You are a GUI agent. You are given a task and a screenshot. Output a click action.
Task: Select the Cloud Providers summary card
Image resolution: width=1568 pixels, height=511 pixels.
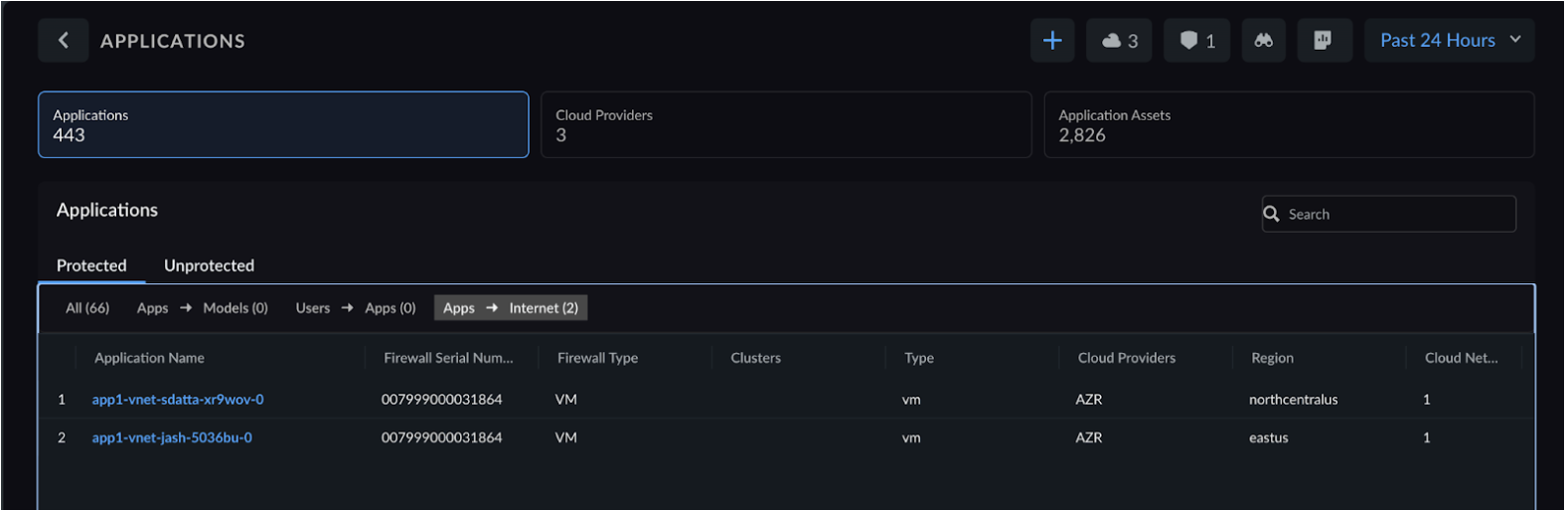(x=785, y=125)
